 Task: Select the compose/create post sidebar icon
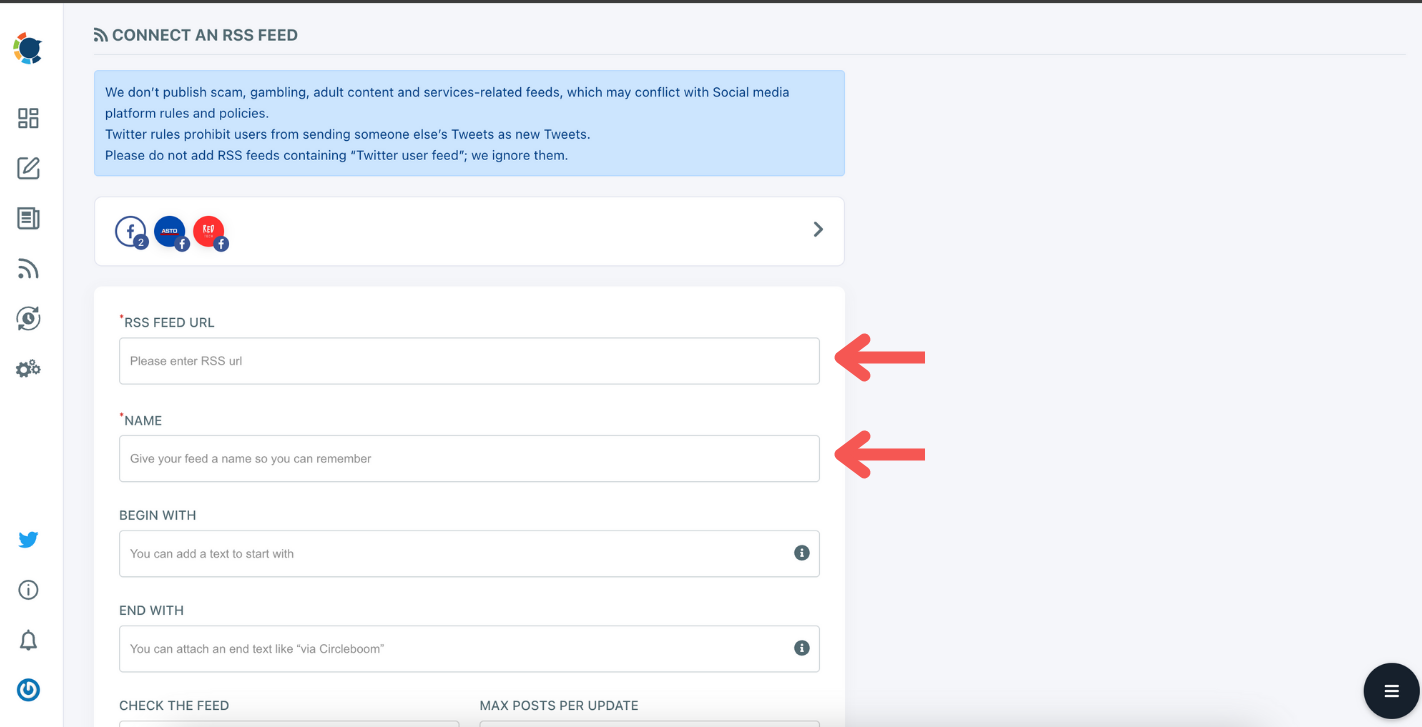pyautogui.click(x=28, y=168)
